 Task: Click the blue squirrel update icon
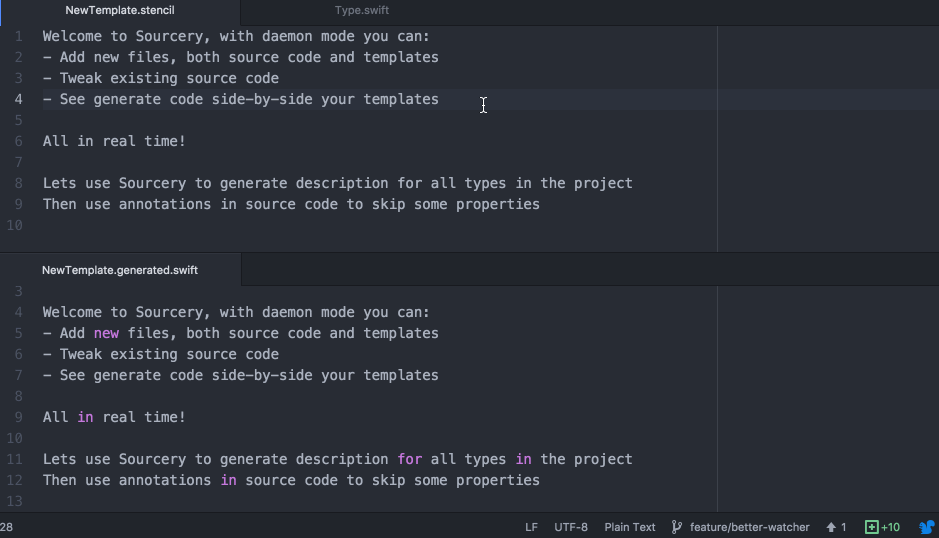tap(927, 527)
